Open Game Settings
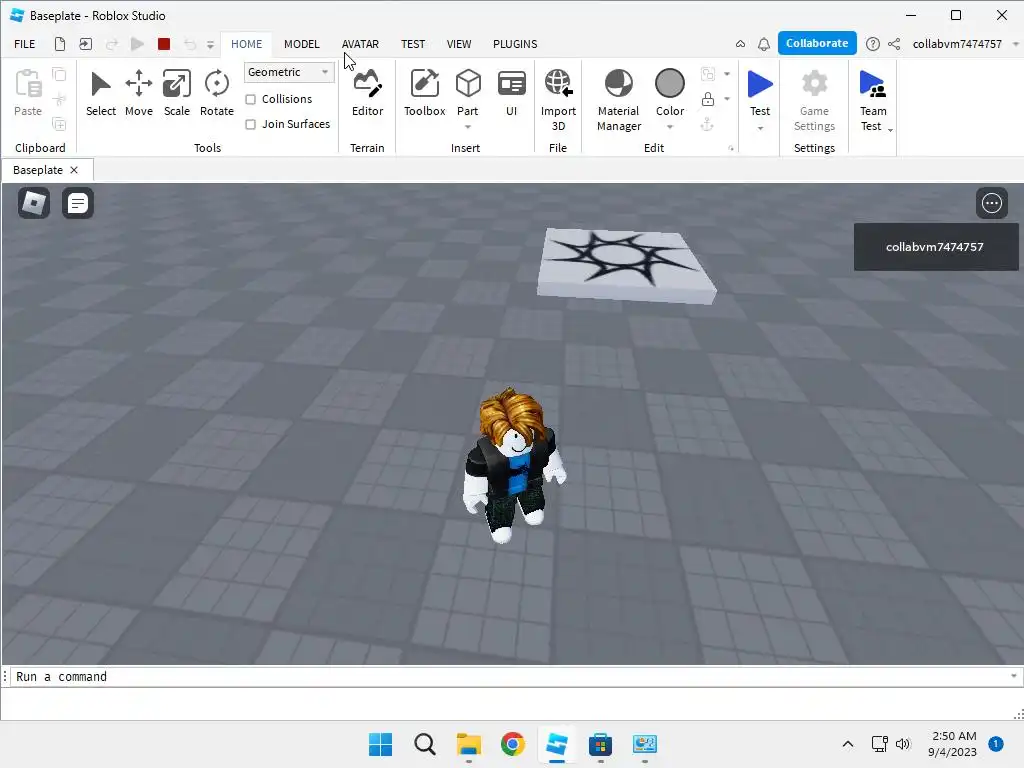This screenshot has width=1024, height=768. point(814,100)
